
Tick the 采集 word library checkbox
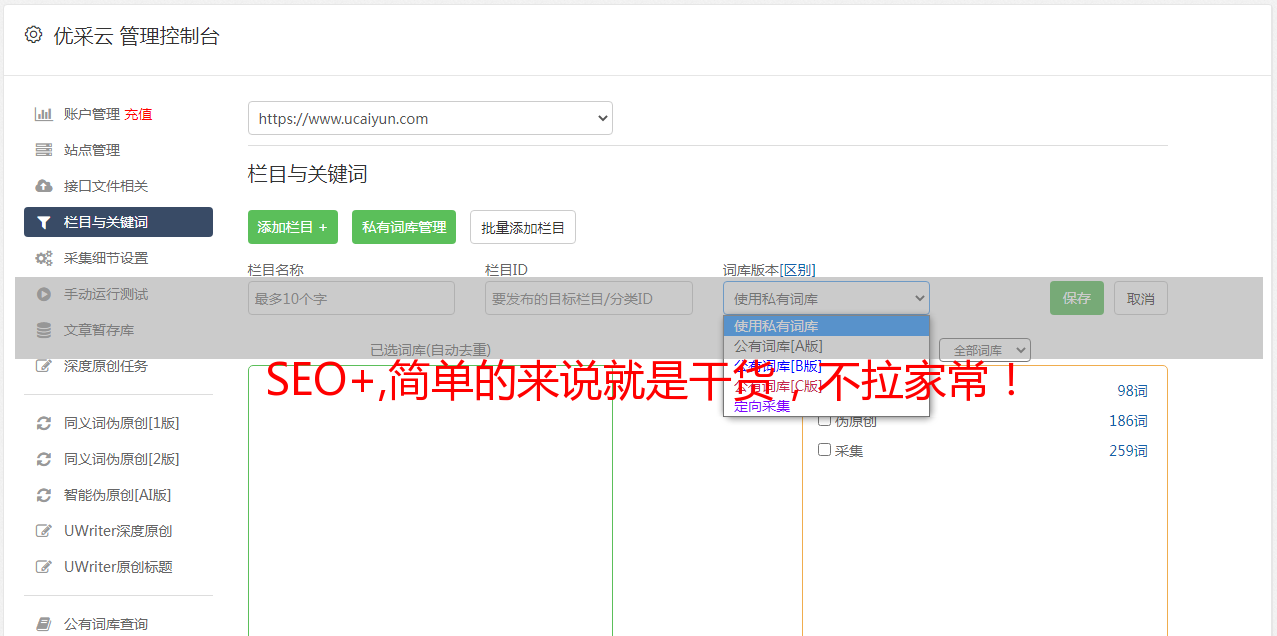(x=825, y=450)
